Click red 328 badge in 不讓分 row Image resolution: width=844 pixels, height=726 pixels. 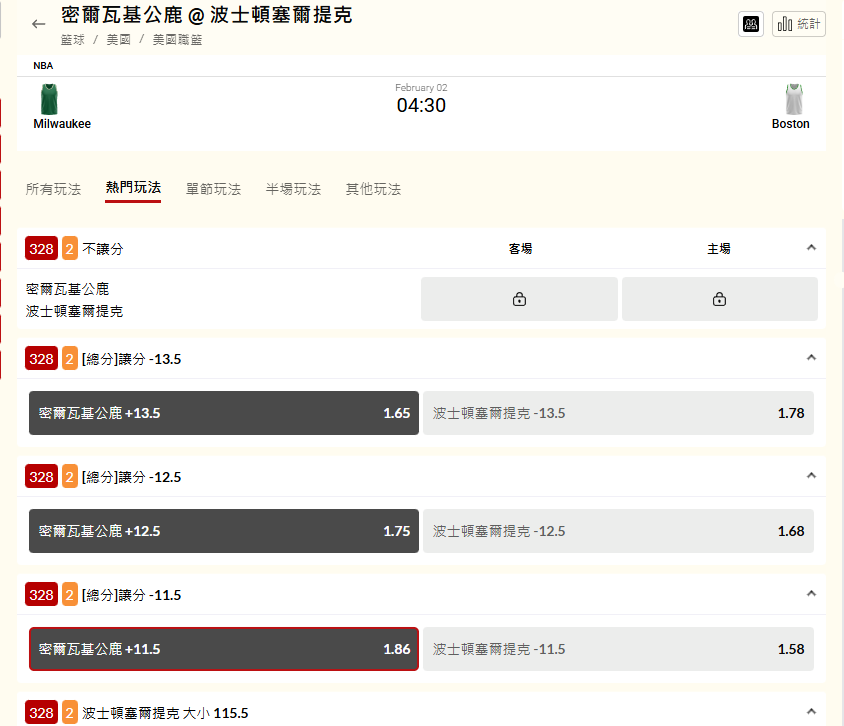coord(41,249)
